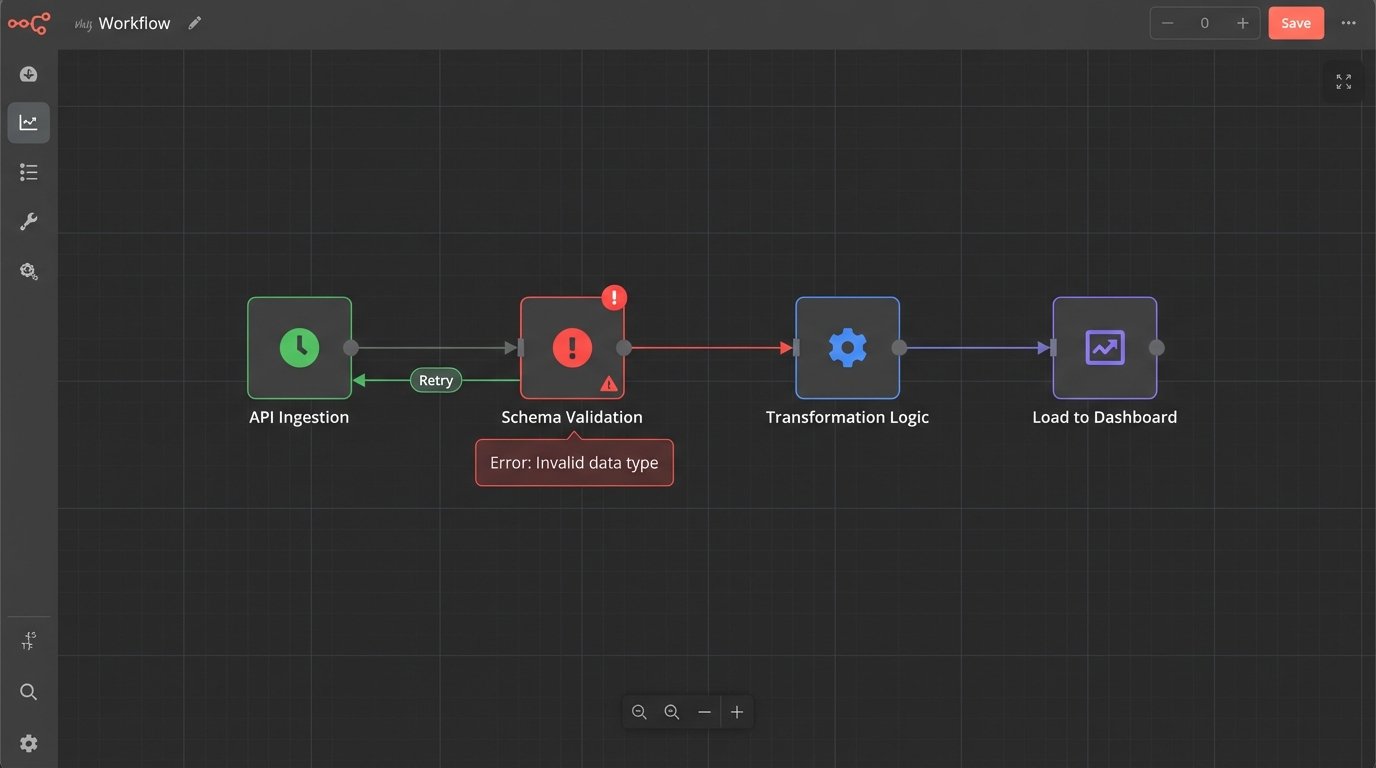Click the Save button
The width and height of the screenshot is (1376, 768).
pyautogui.click(x=1295, y=23)
